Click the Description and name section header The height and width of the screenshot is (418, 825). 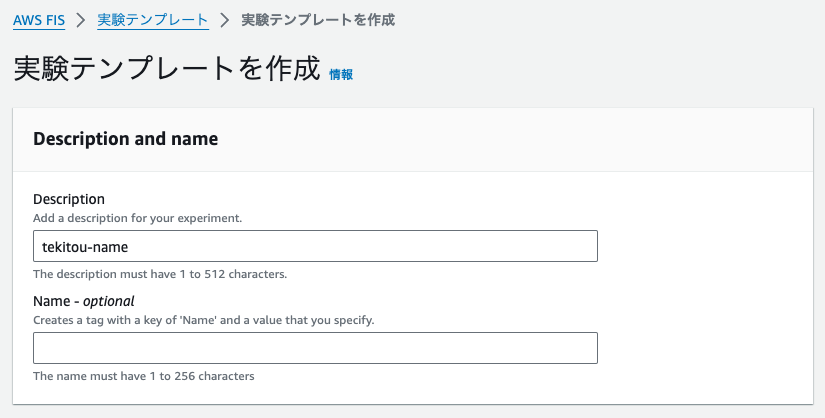coord(125,139)
